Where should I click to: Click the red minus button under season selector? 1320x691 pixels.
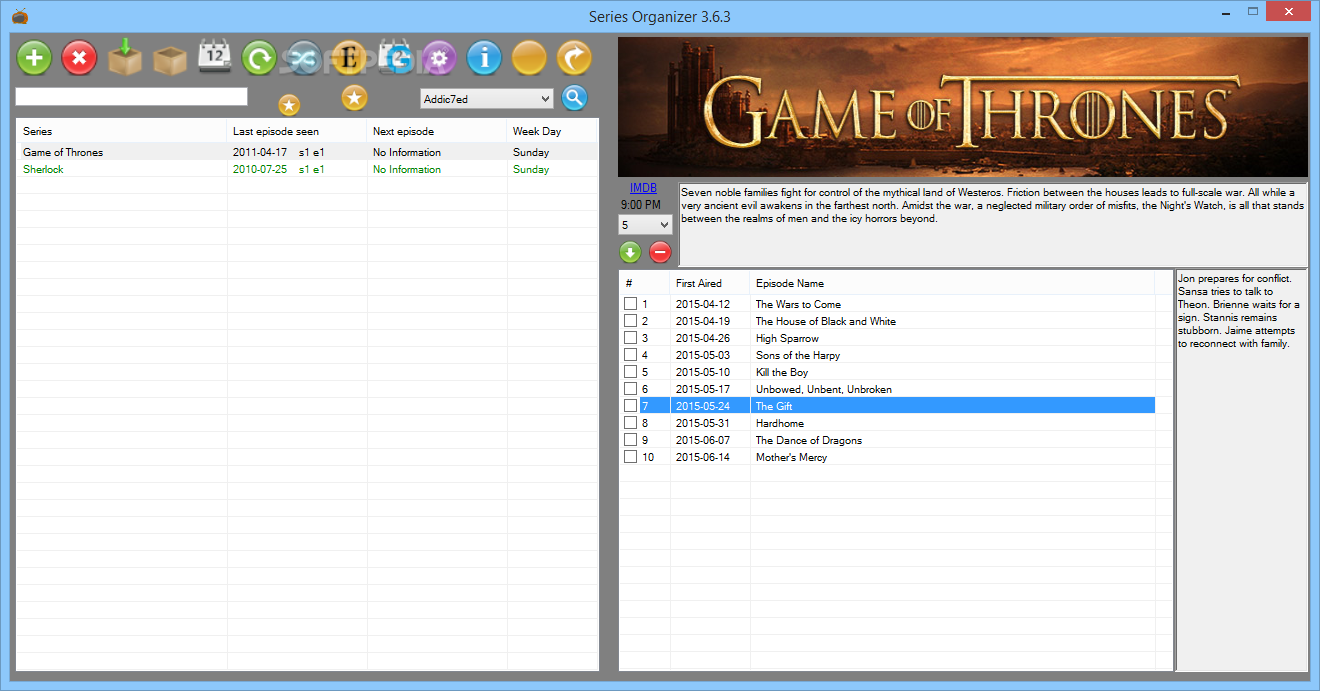pos(659,252)
